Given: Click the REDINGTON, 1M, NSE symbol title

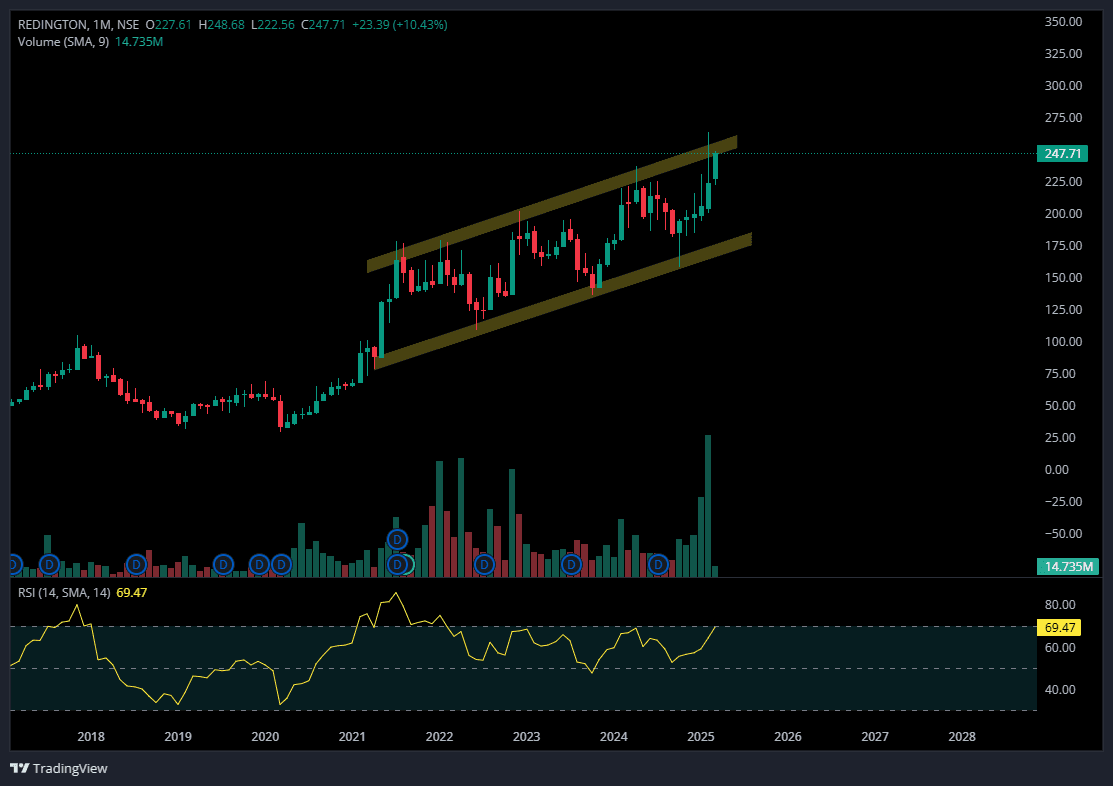Looking at the screenshot, I should pos(78,25).
